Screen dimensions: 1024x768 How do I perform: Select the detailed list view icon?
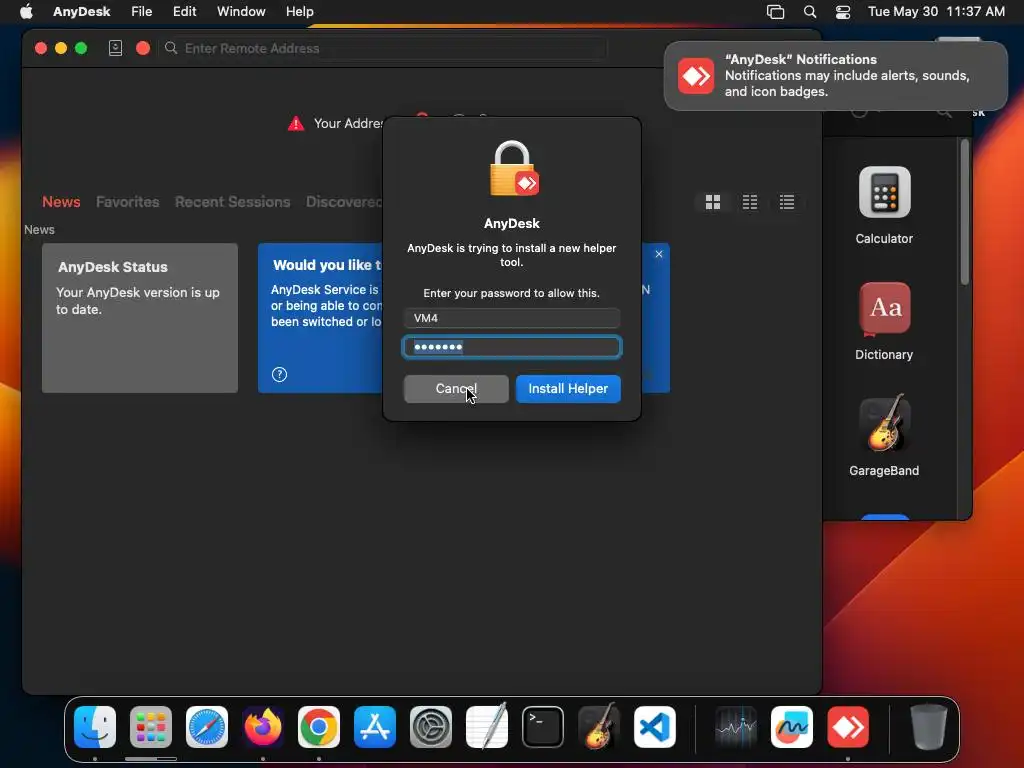(787, 202)
